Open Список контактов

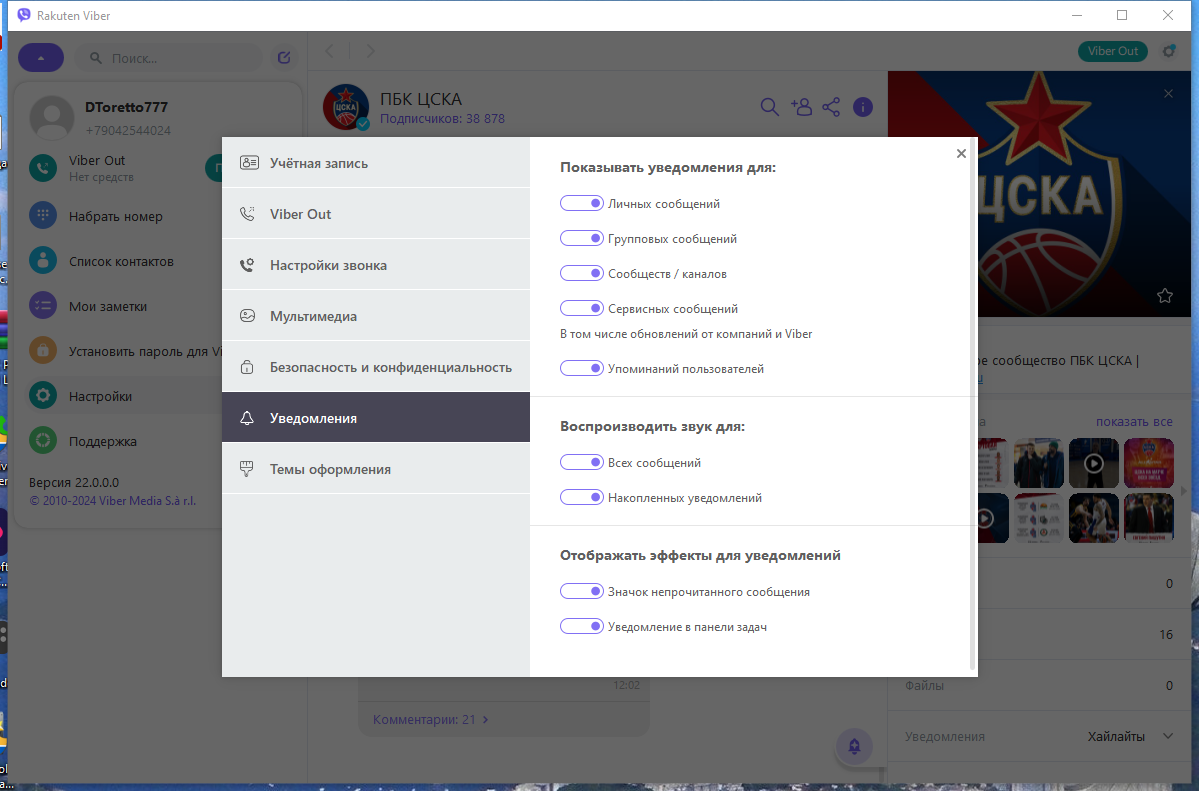coord(121,261)
